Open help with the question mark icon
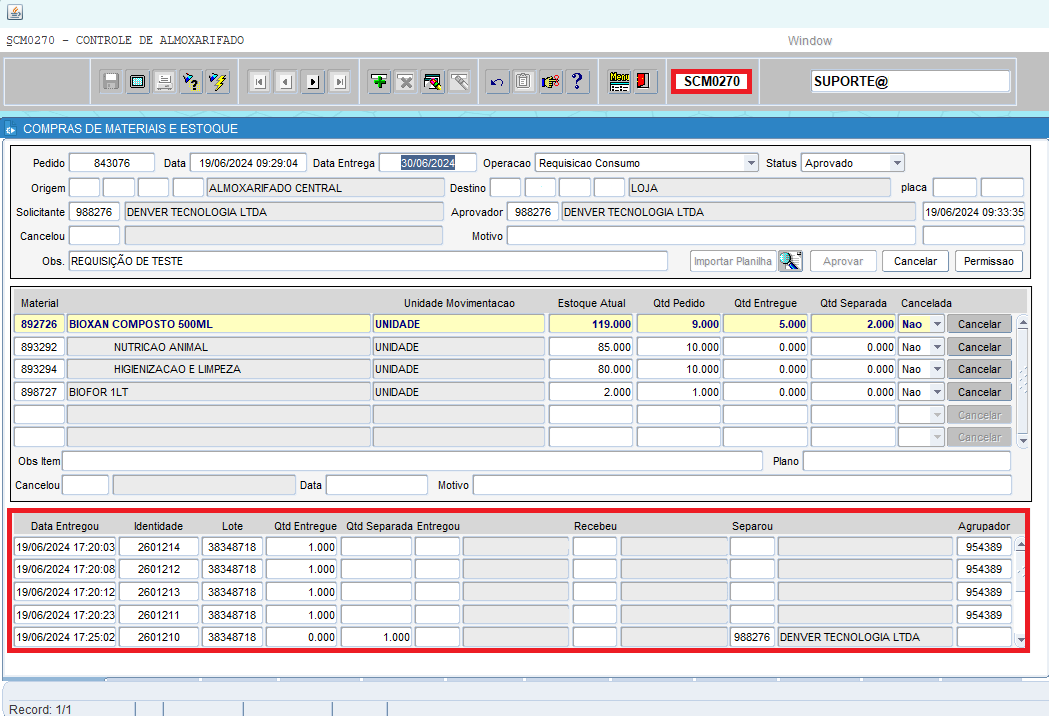 pos(576,82)
